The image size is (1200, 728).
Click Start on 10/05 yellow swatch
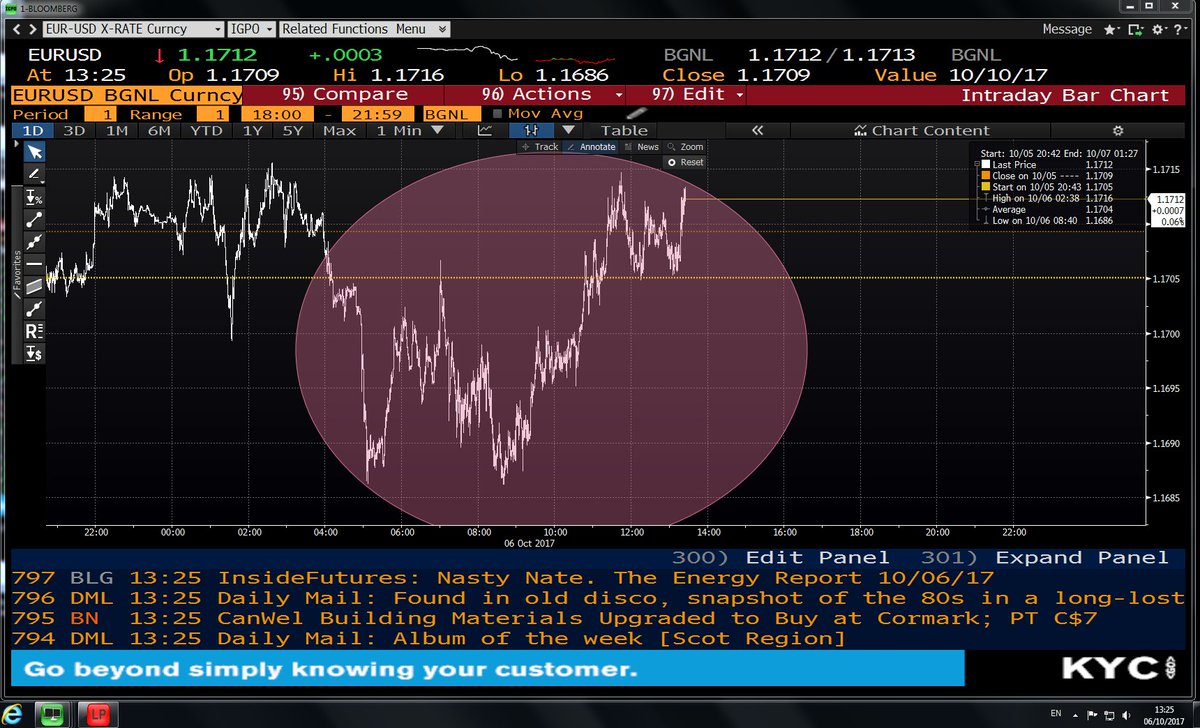[984, 187]
